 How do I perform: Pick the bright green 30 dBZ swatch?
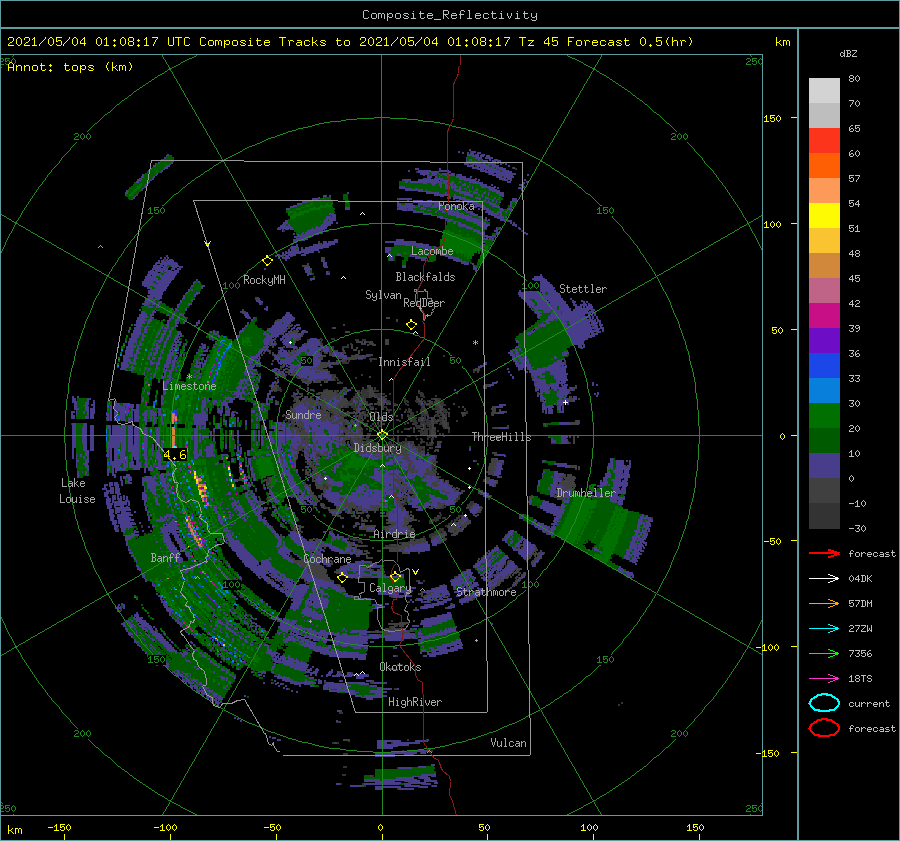click(824, 415)
